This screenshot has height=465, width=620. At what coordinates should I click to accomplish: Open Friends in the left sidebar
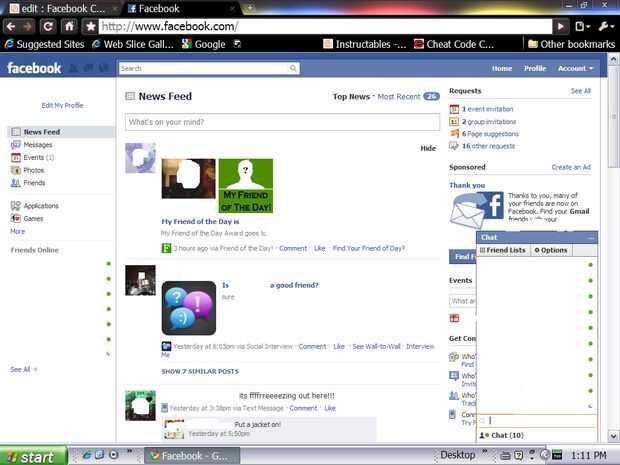pyautogui.click(x=28, y=183)
